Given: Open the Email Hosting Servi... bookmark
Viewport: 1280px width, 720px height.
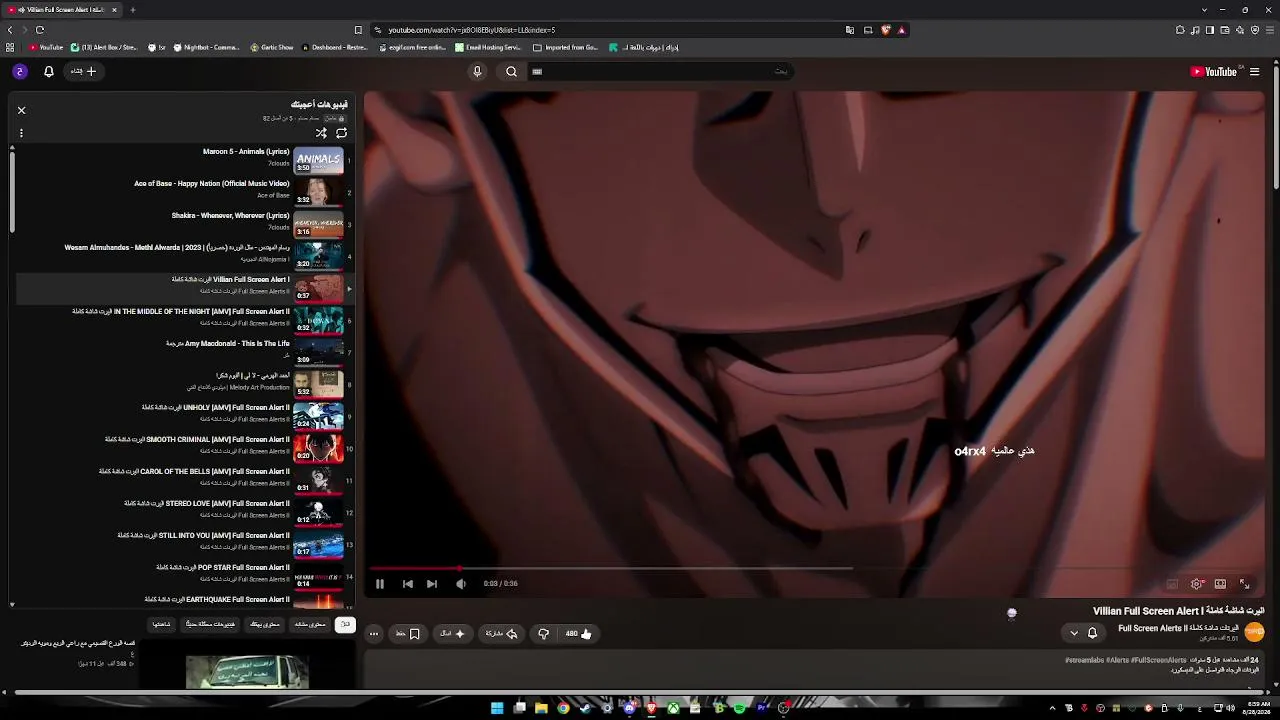Looking at the screenshot, I should [x=488, y=47].
